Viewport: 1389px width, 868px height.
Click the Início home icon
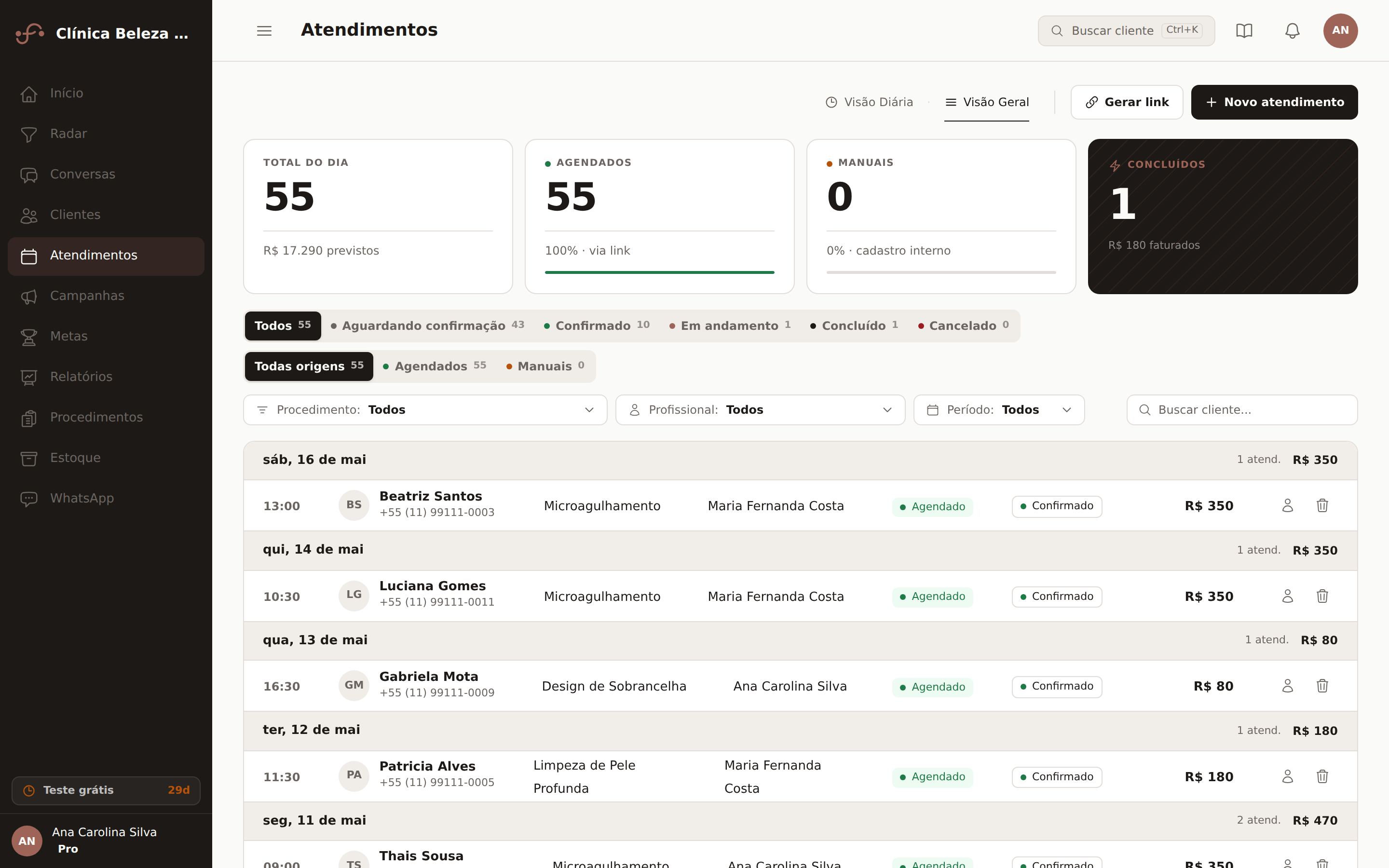point(29,94)
